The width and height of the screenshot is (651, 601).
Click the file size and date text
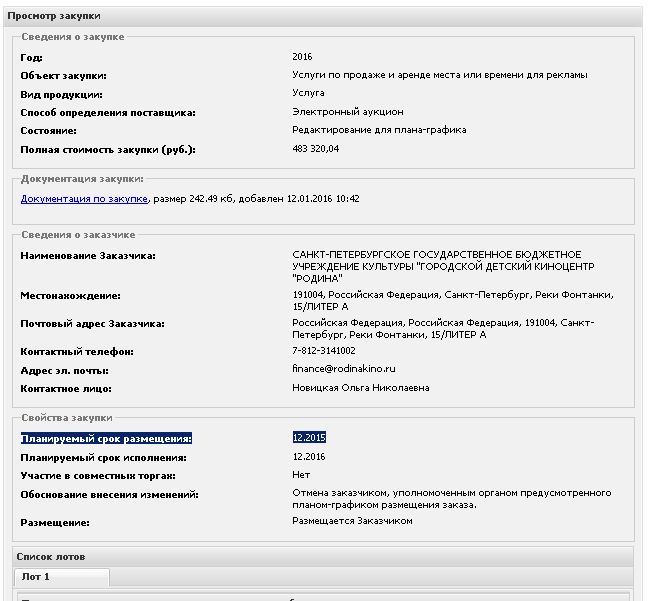tap(256, 199)
